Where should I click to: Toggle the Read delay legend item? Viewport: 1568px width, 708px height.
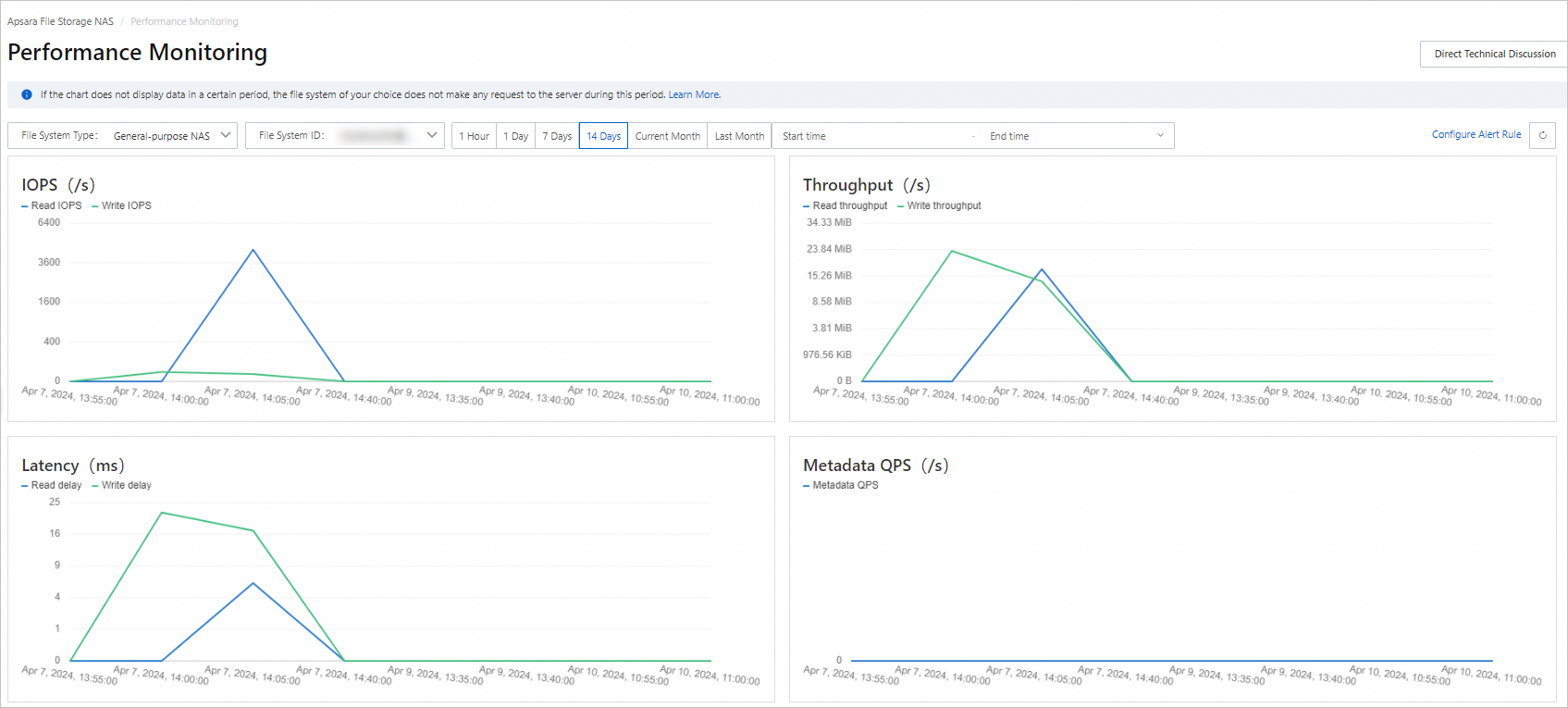tap(52, 485)
